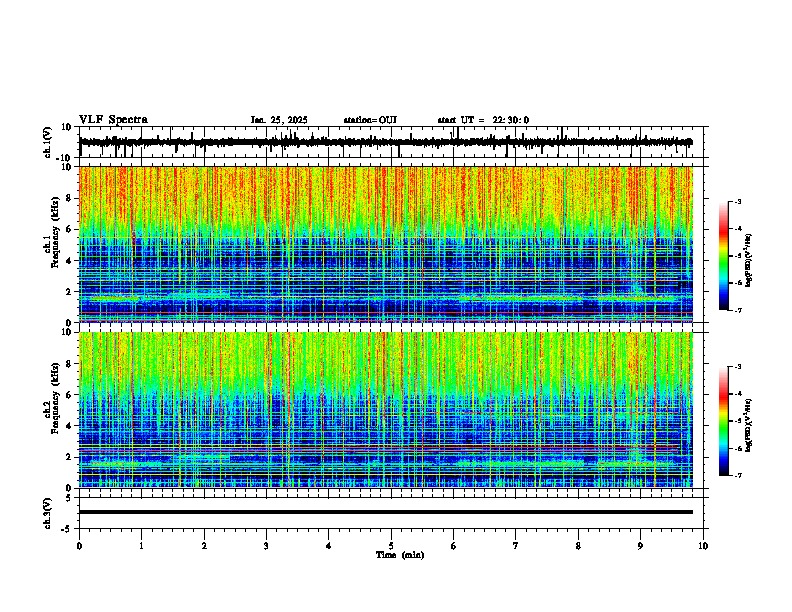Click the "4" kHz tick on ch.2 spectrogram
Screen dimensions: 792x612
(70, 426)
